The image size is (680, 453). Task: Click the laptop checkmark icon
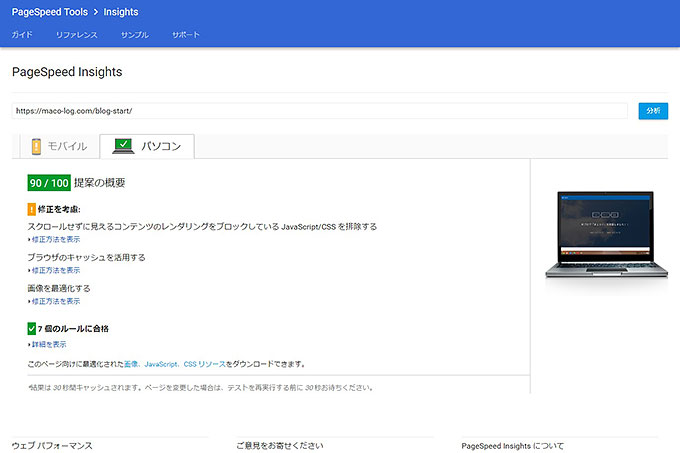click(x=123, y=146)
